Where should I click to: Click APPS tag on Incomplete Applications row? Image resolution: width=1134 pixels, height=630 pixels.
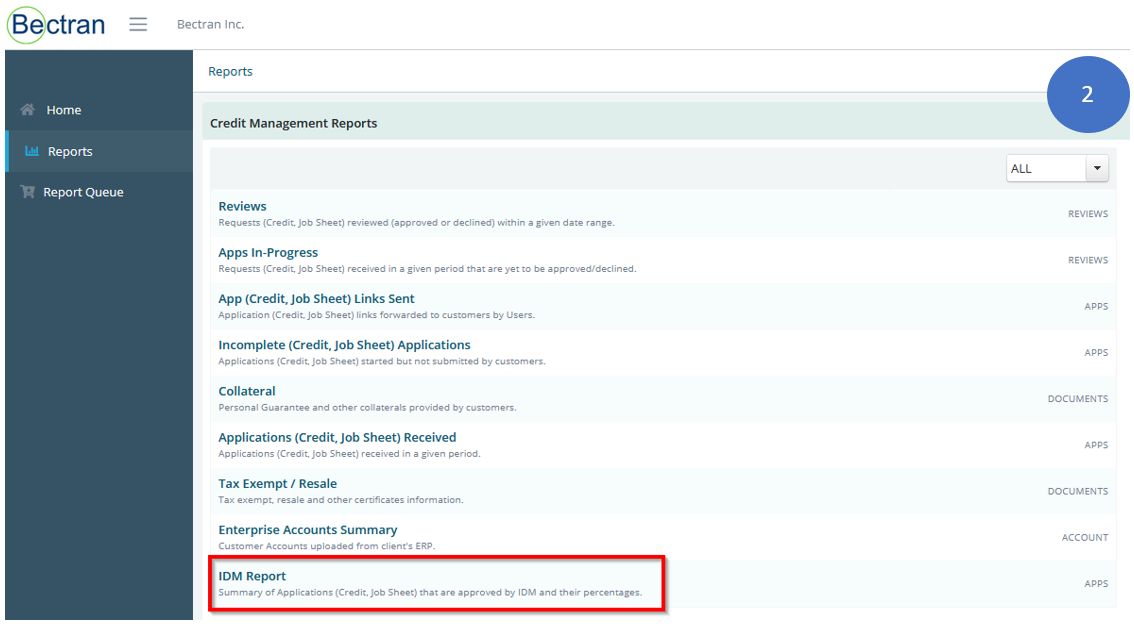1096,353
